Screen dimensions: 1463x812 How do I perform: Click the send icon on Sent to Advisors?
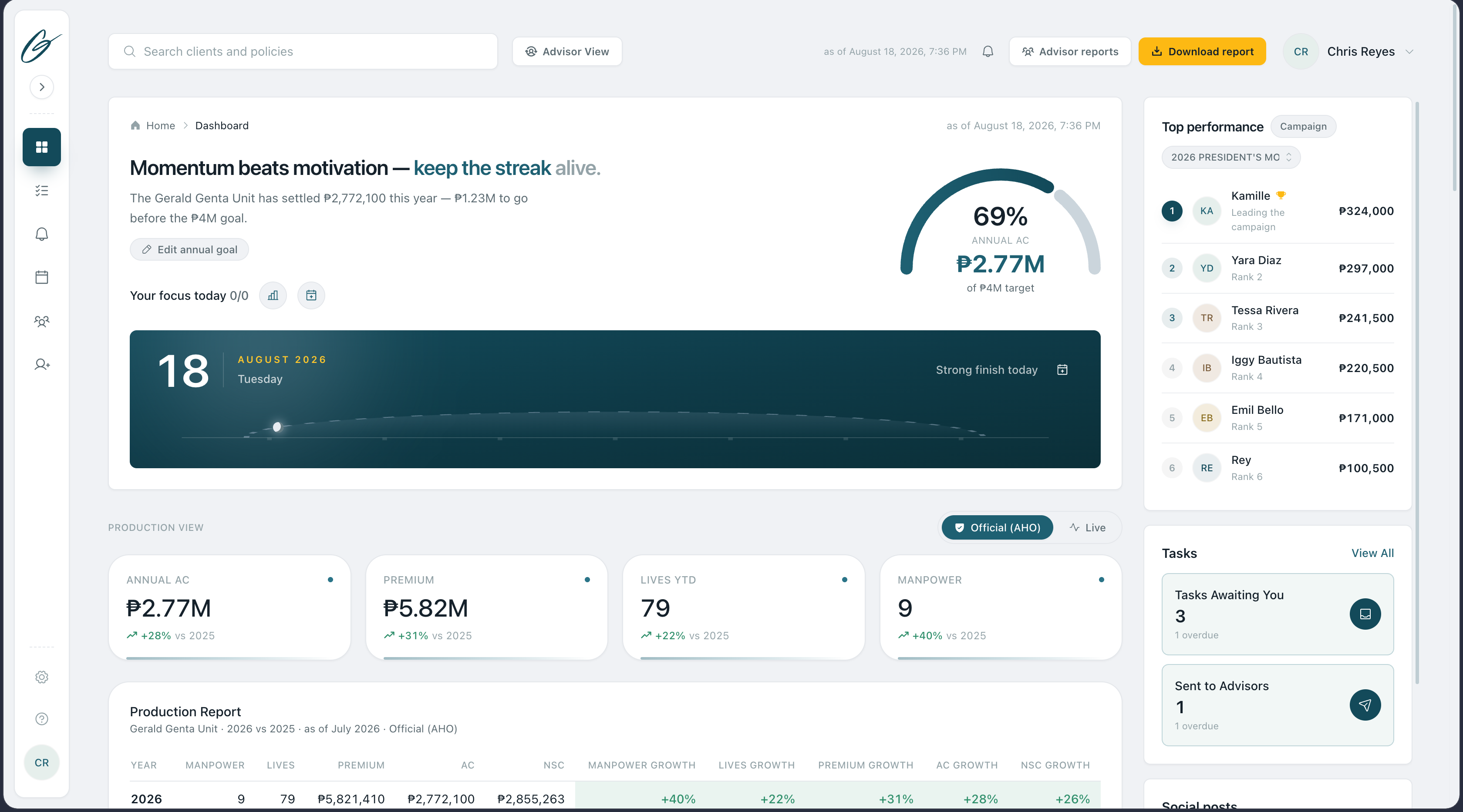tap(1365, 705)
